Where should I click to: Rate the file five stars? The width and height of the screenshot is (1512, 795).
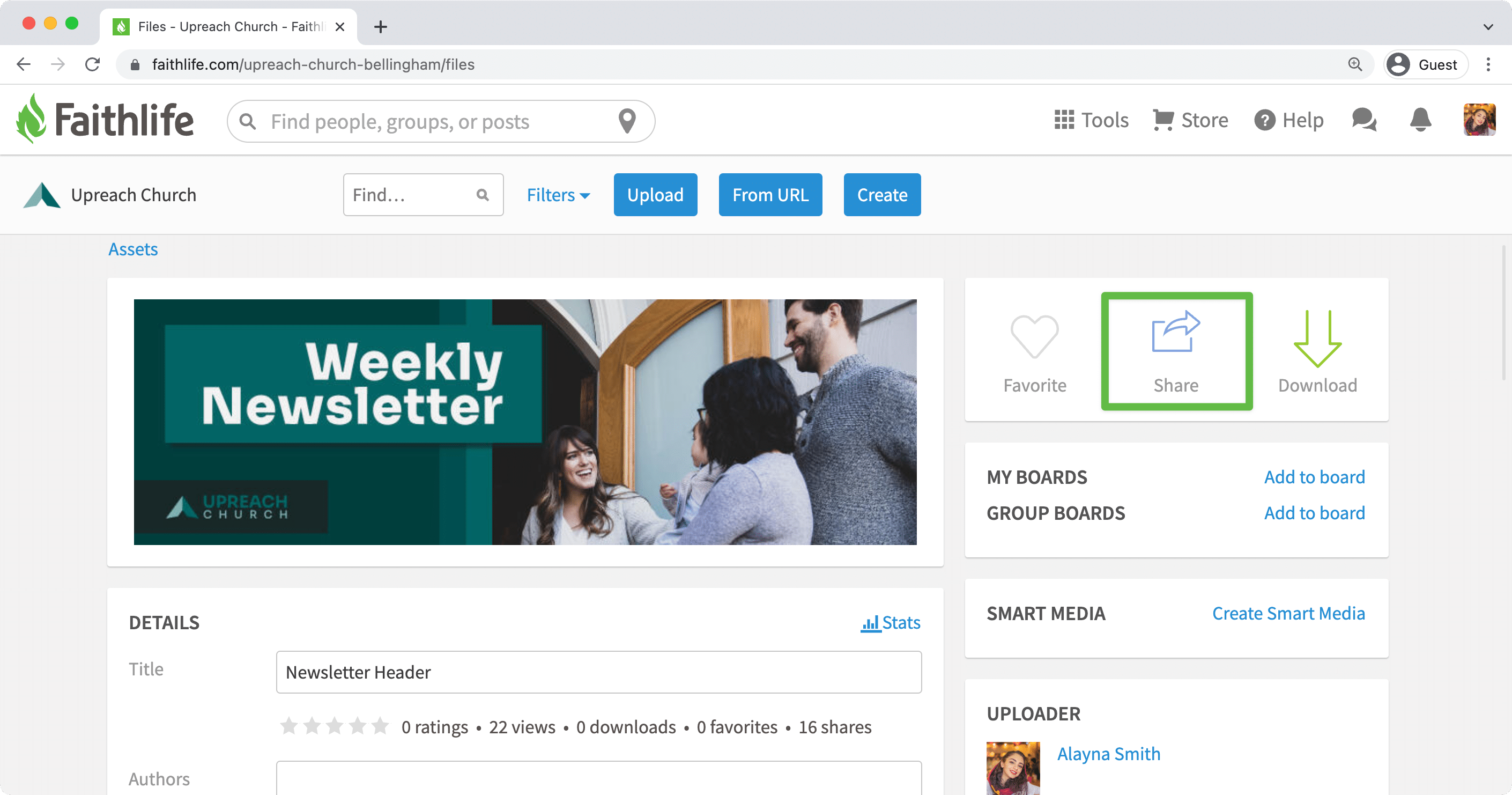tap(380, 726)
